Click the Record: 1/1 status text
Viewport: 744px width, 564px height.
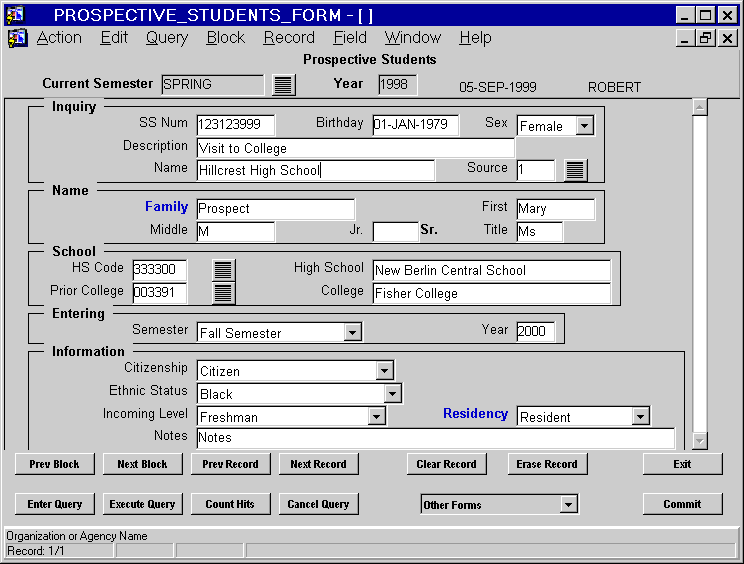36,551
